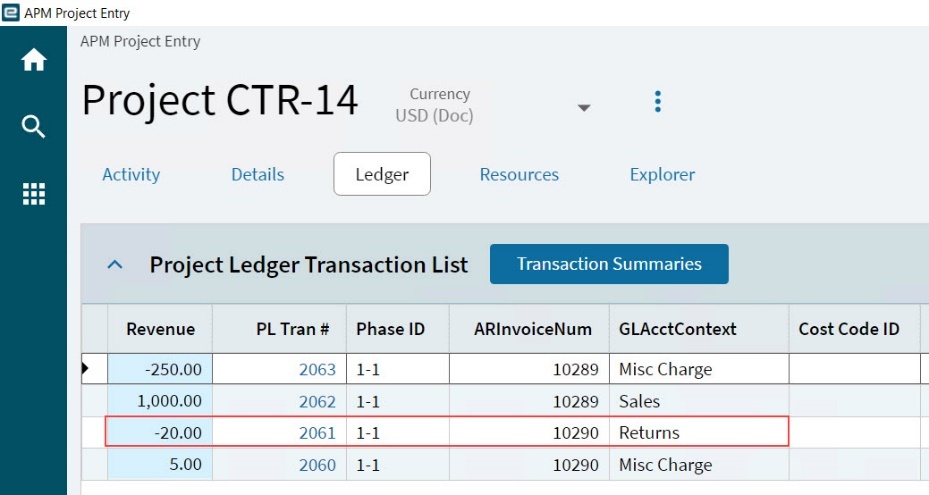Open the apps grid menu icon
This screenshot has width=929, height=495.
34,194
